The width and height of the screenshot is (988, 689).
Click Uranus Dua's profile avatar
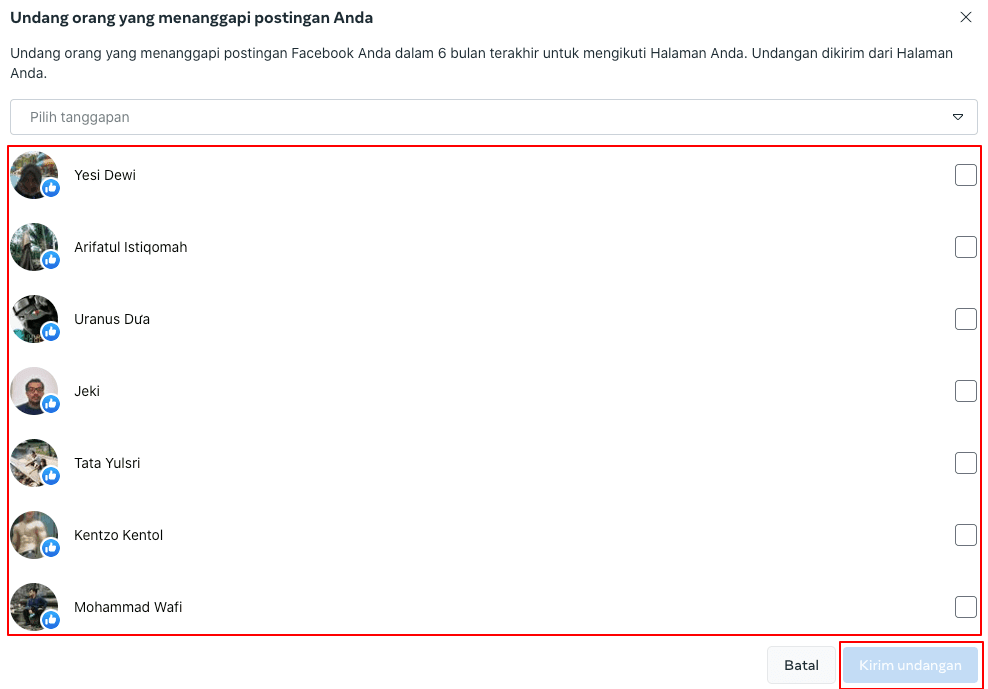click(x=33, y=318)
